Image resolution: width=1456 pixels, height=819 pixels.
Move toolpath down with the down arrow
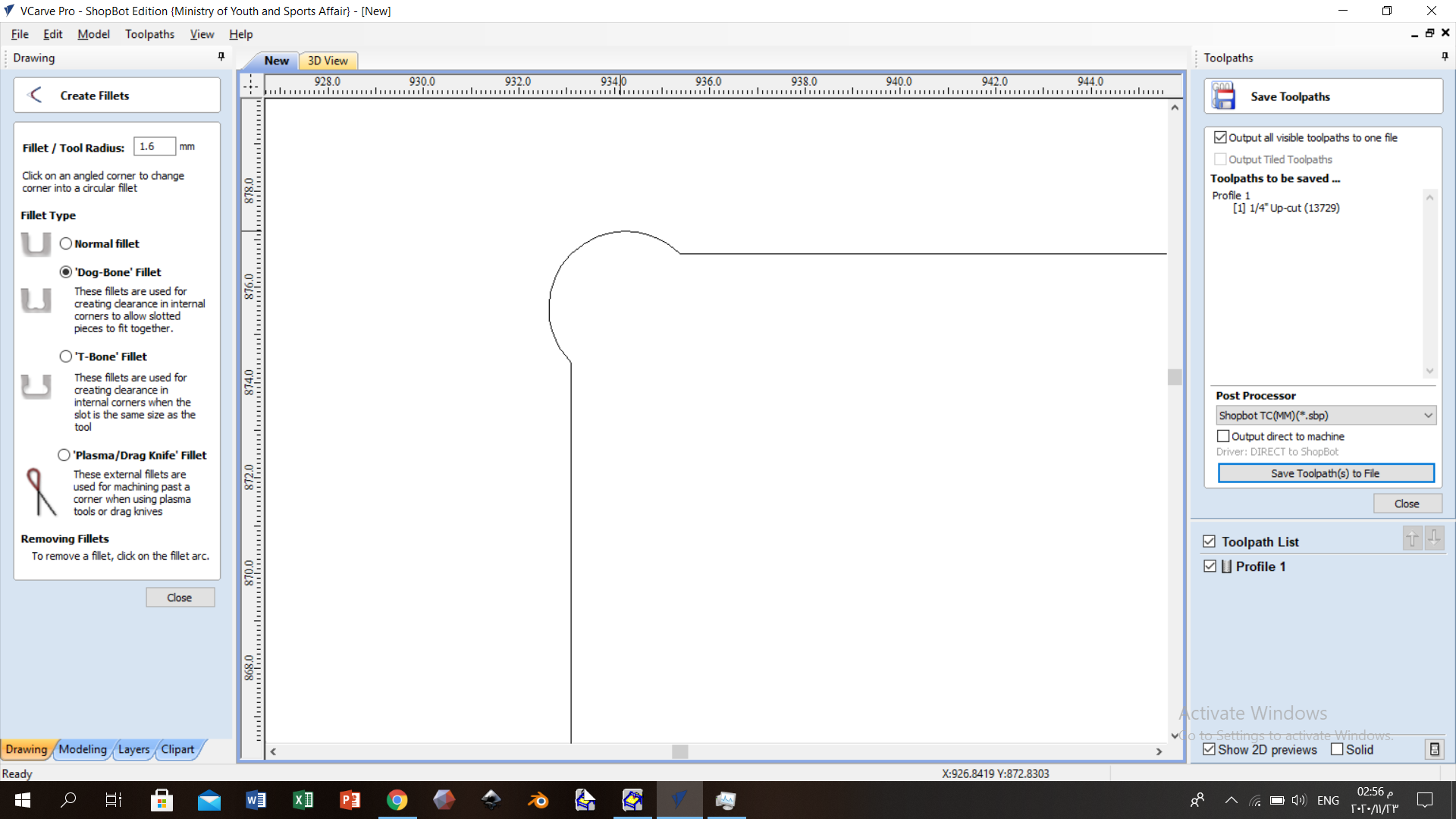tap(1433, 538)
